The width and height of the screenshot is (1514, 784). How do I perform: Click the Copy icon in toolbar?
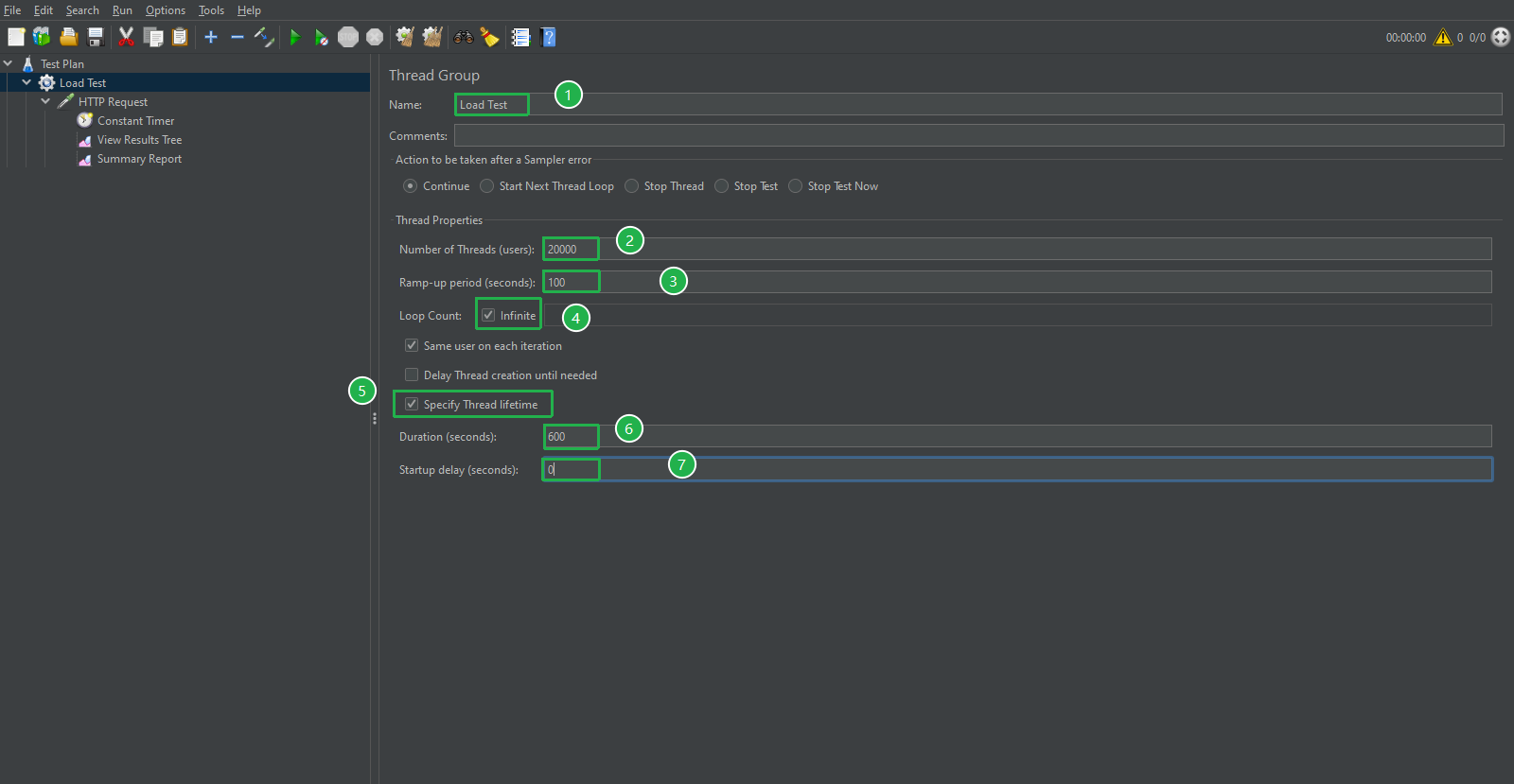[152, 37]
